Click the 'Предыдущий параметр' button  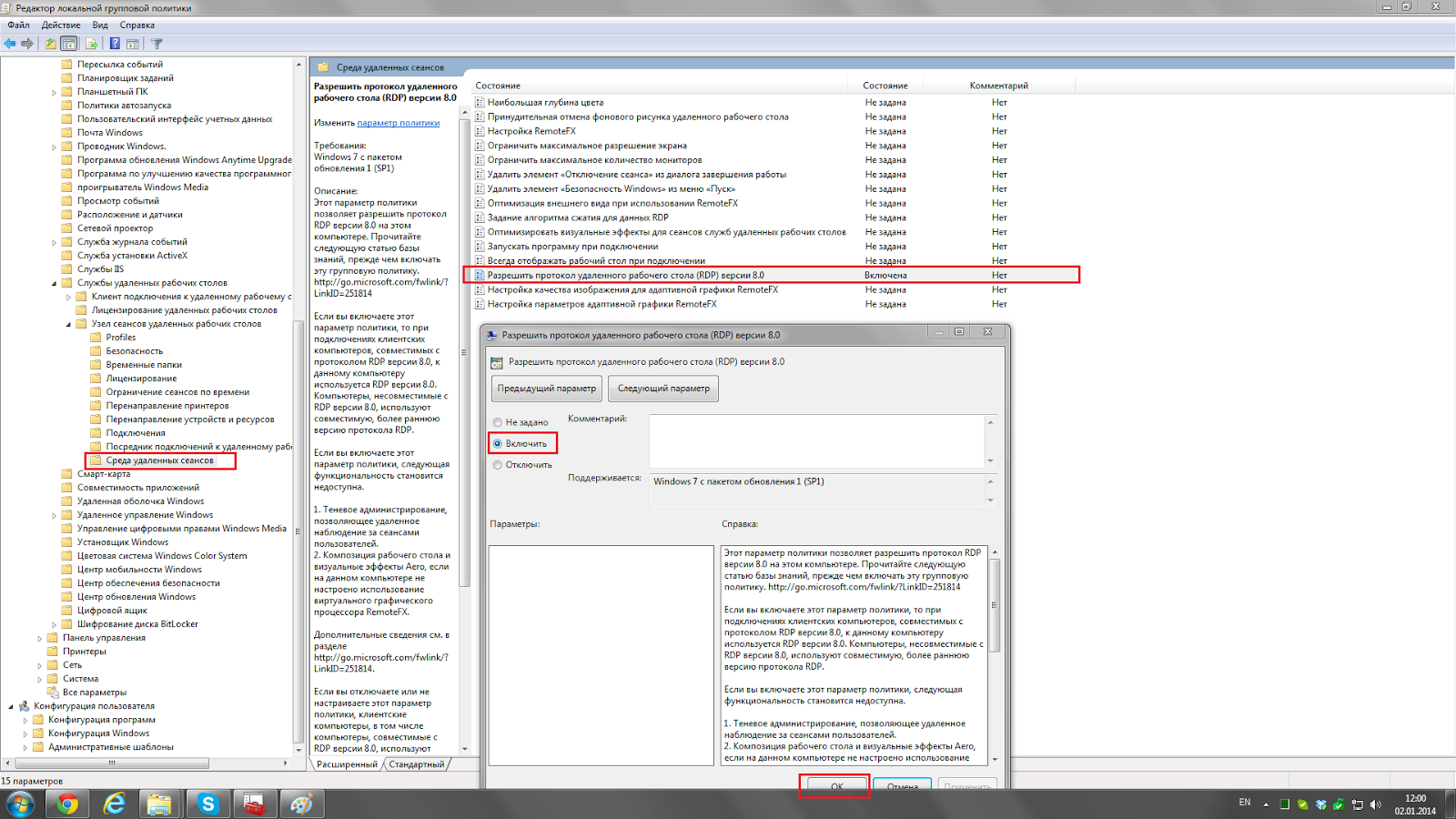coord(546,389)
